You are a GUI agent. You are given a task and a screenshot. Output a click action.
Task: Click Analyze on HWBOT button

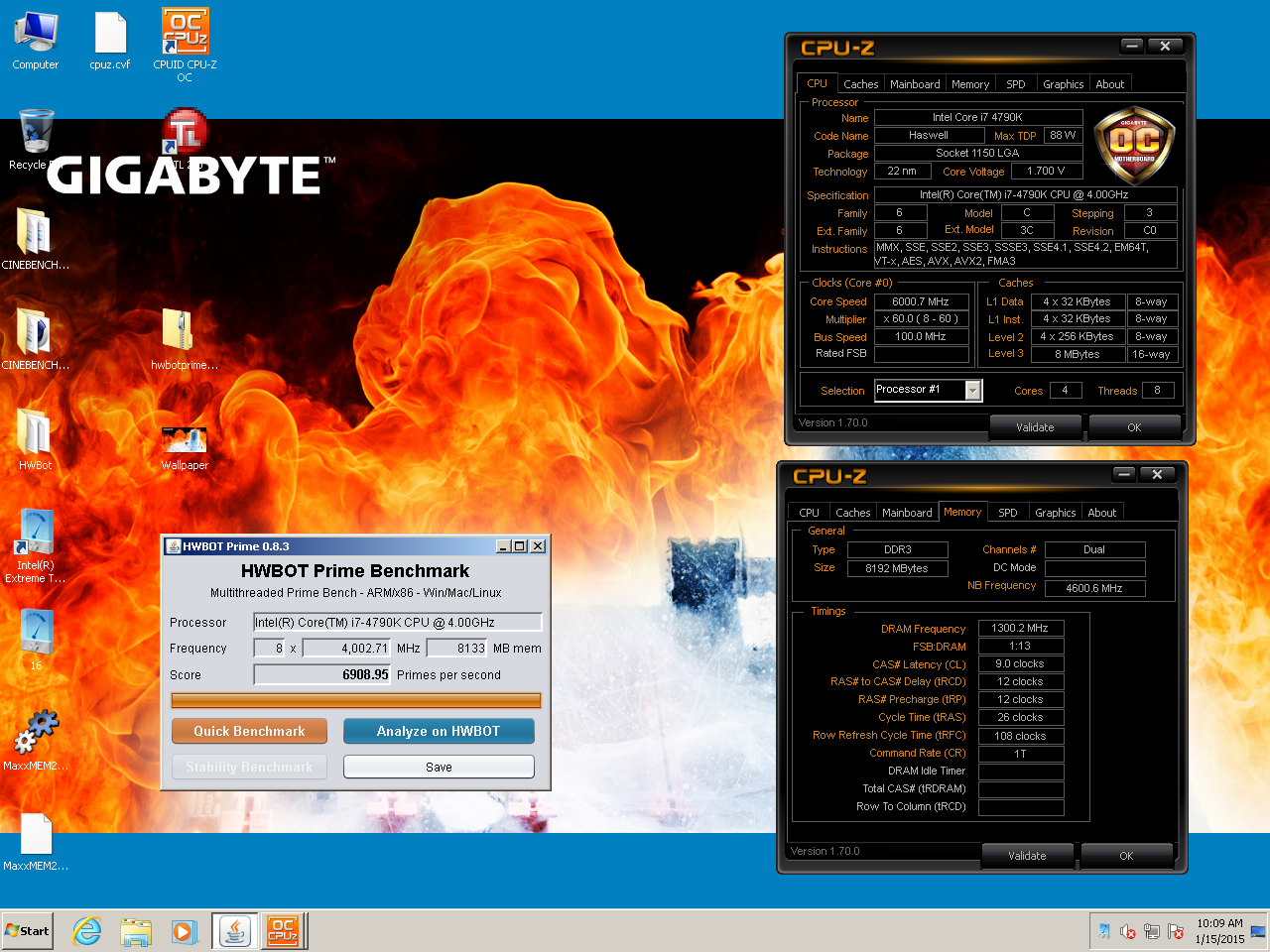point(439,731)
